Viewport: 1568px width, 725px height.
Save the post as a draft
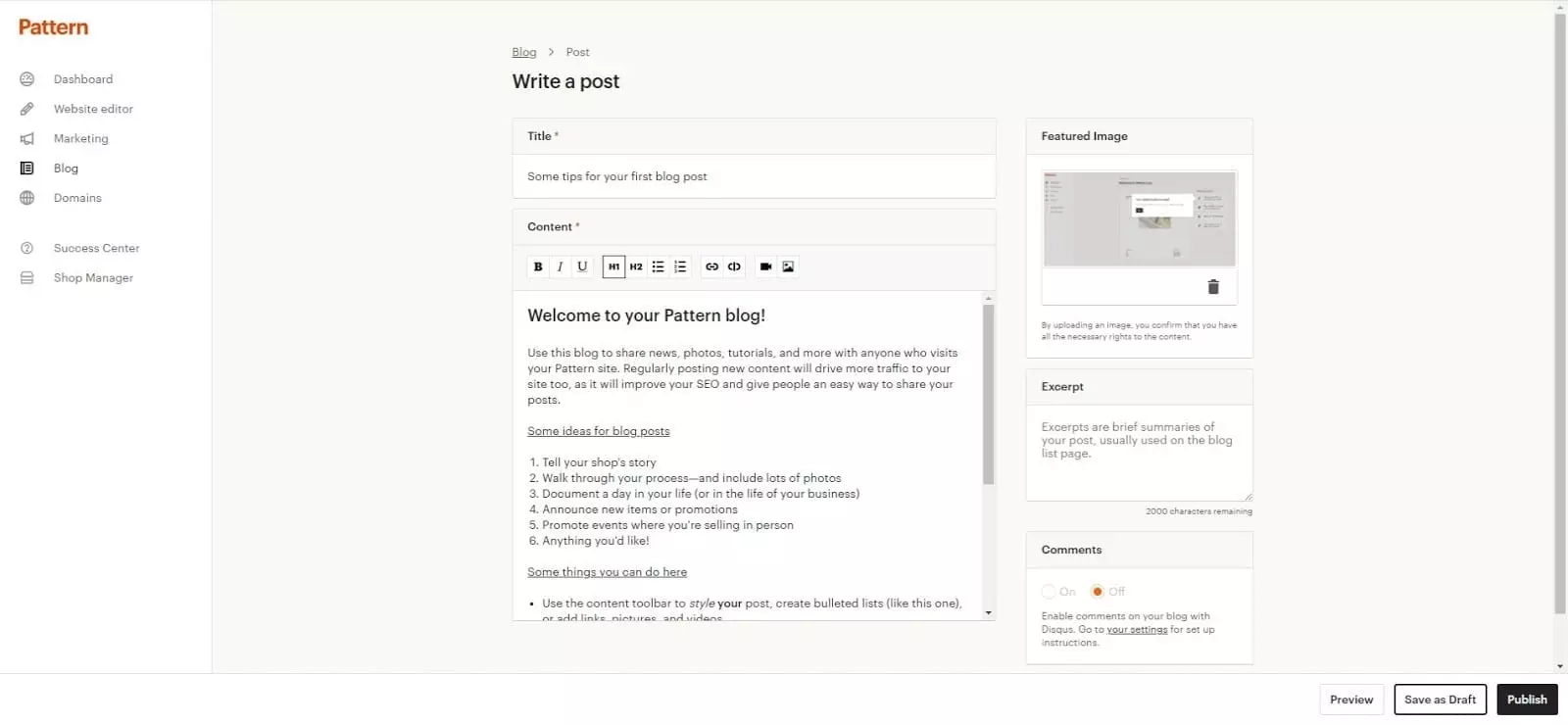tap(1440, 699)
